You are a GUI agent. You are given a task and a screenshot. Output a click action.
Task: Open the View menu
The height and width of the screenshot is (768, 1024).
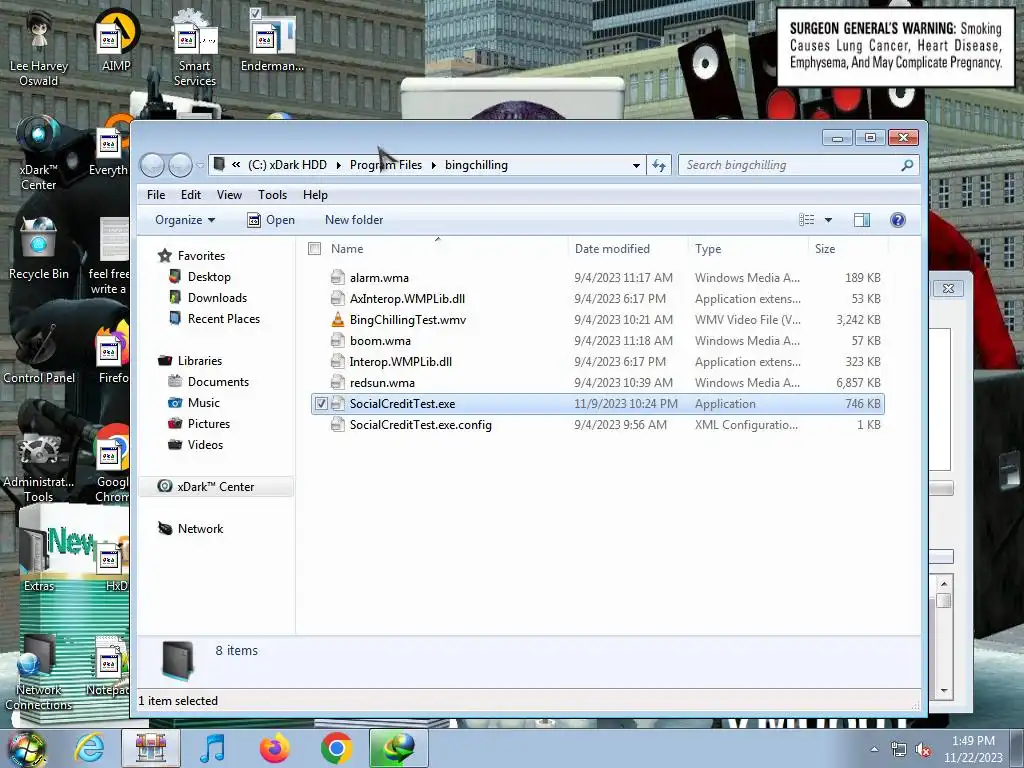(229, 195)
